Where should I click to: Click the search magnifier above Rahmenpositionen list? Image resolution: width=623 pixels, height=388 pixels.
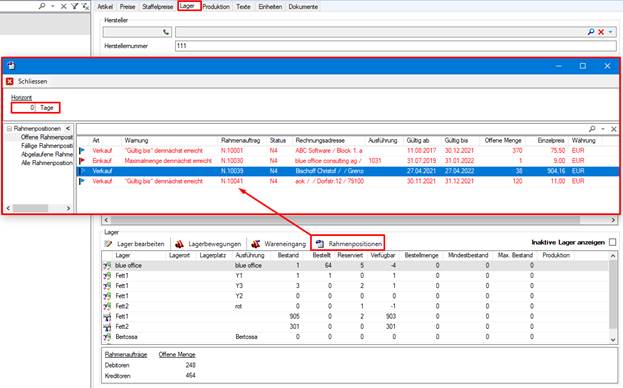coord(592,129)
